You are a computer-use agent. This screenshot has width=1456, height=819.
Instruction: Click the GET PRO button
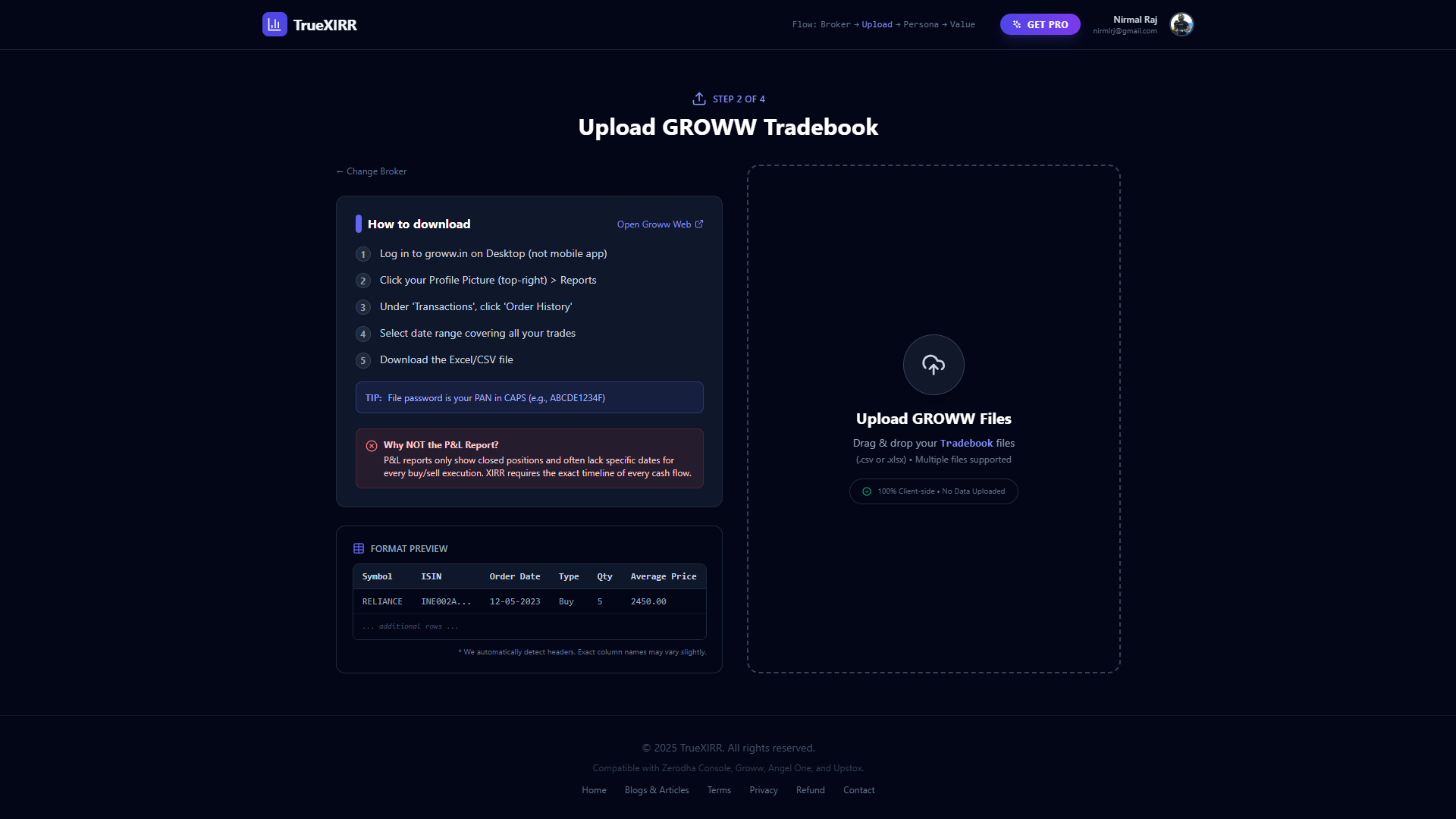[1040, 24]
